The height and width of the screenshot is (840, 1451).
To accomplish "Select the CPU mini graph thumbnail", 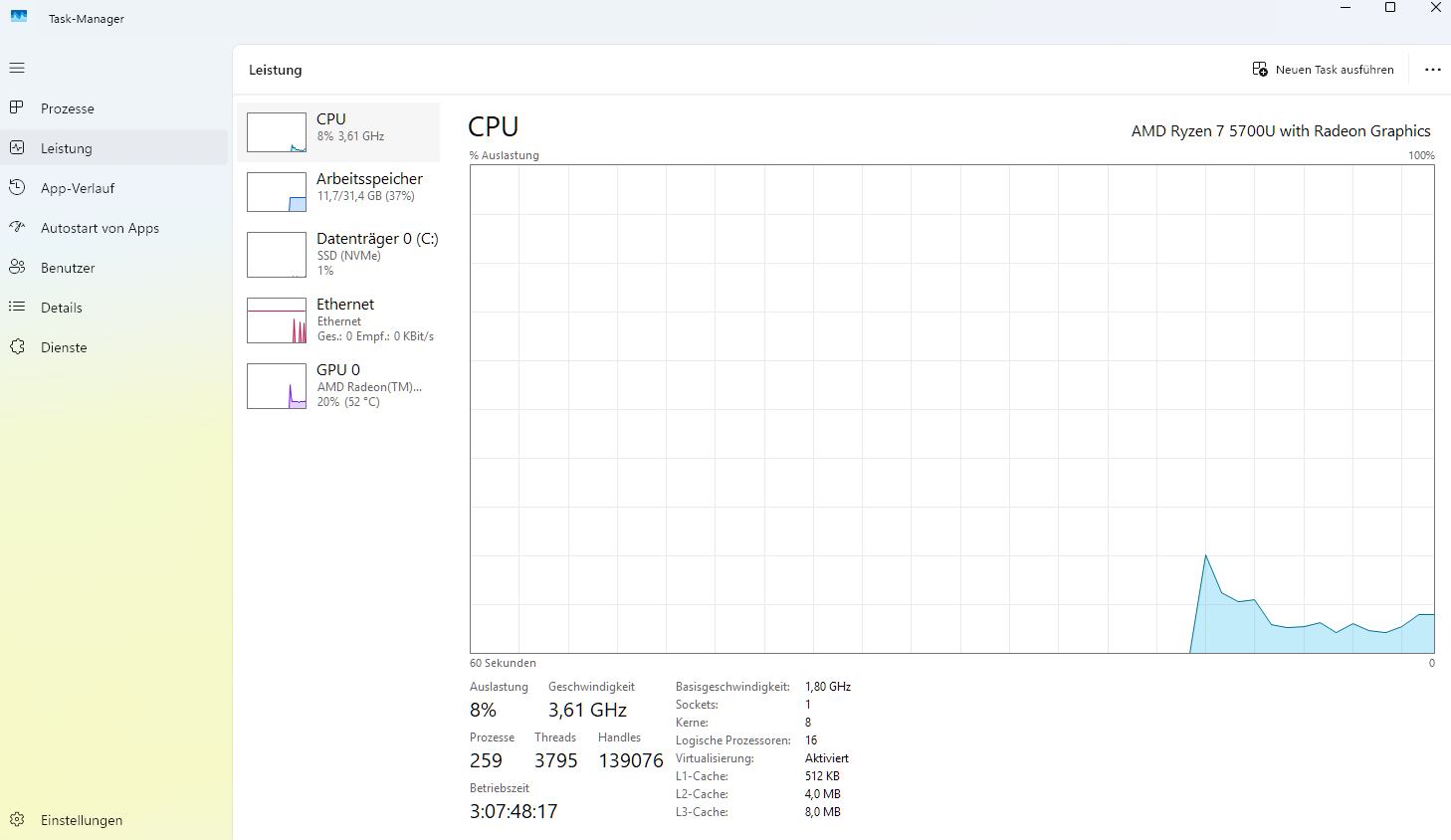I will point(277,132).
